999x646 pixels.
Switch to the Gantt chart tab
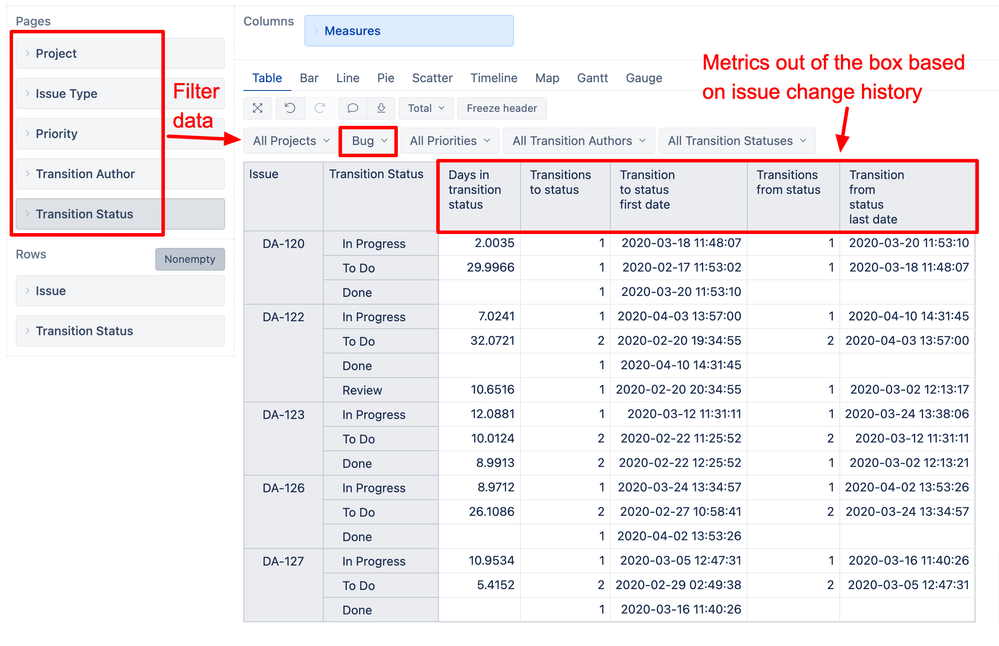point(593,78)
